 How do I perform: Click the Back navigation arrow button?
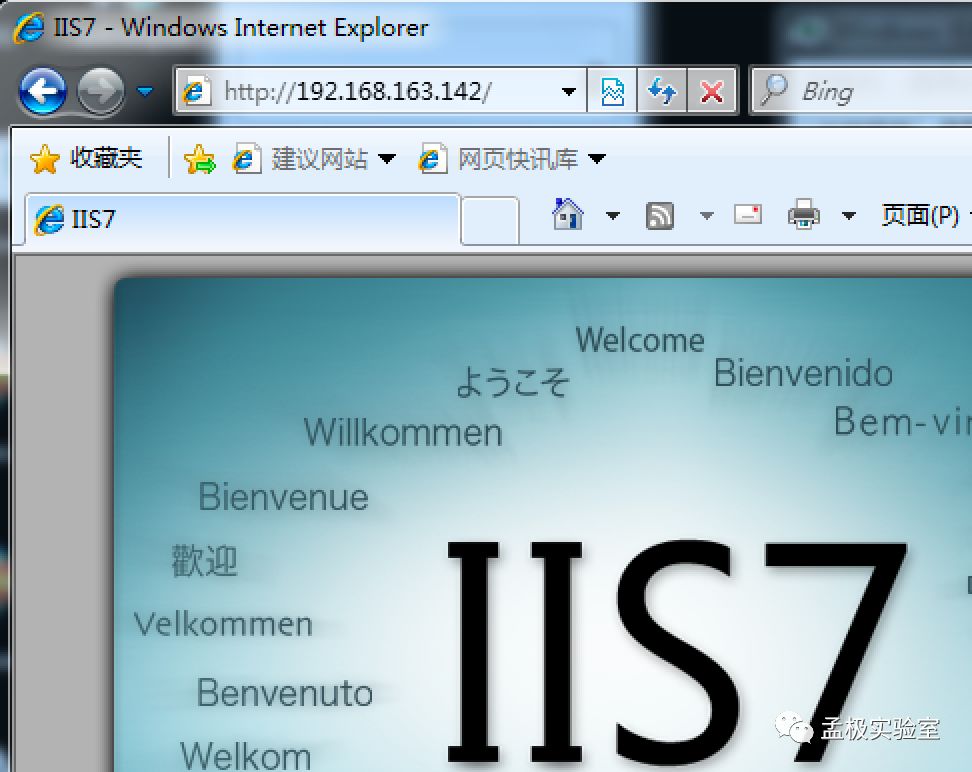42,93
